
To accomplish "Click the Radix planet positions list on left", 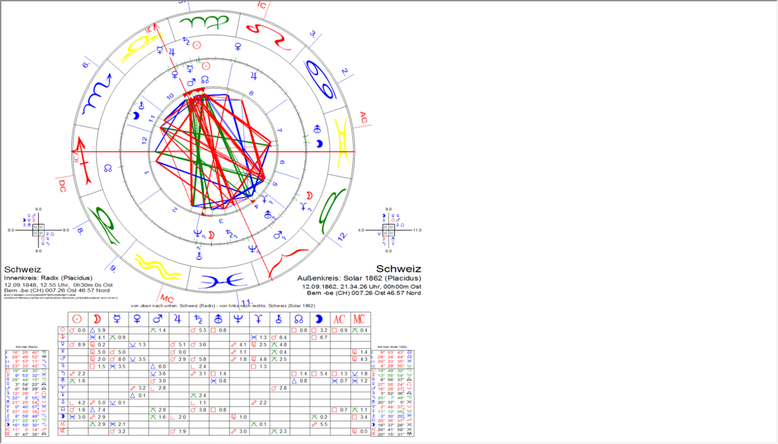I will pos(27,393).
